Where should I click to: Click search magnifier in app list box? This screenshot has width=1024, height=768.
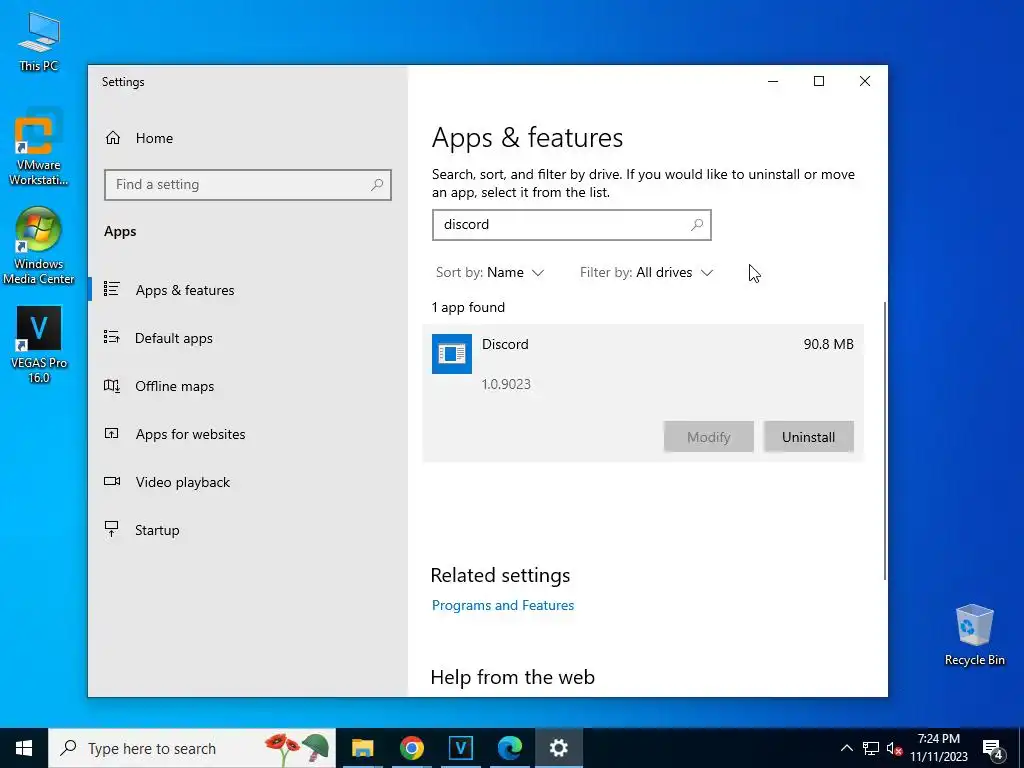coord(697,225)
